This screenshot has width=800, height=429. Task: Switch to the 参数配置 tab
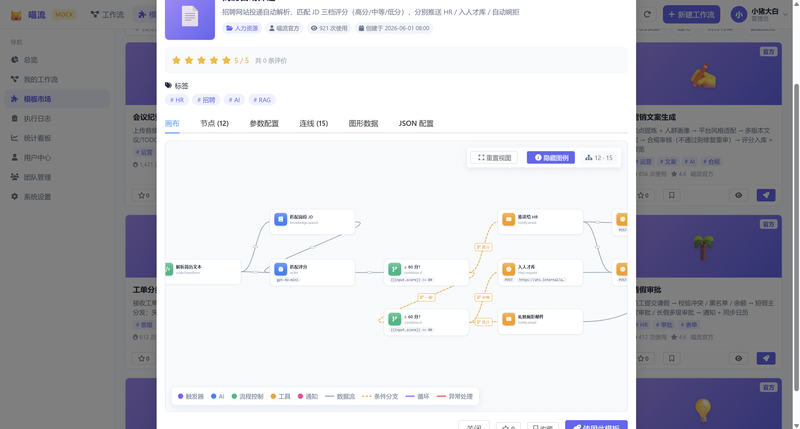coord(264,123)
